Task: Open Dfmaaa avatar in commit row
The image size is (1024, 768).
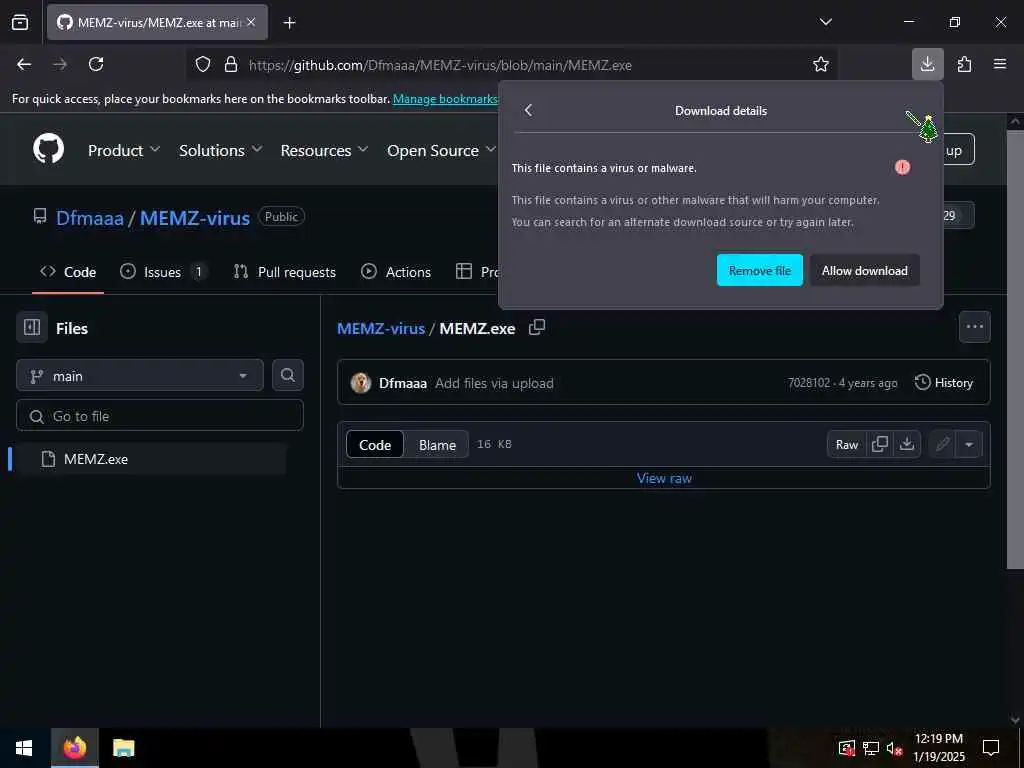Action: pyautogui.click(x=360, y=383)
